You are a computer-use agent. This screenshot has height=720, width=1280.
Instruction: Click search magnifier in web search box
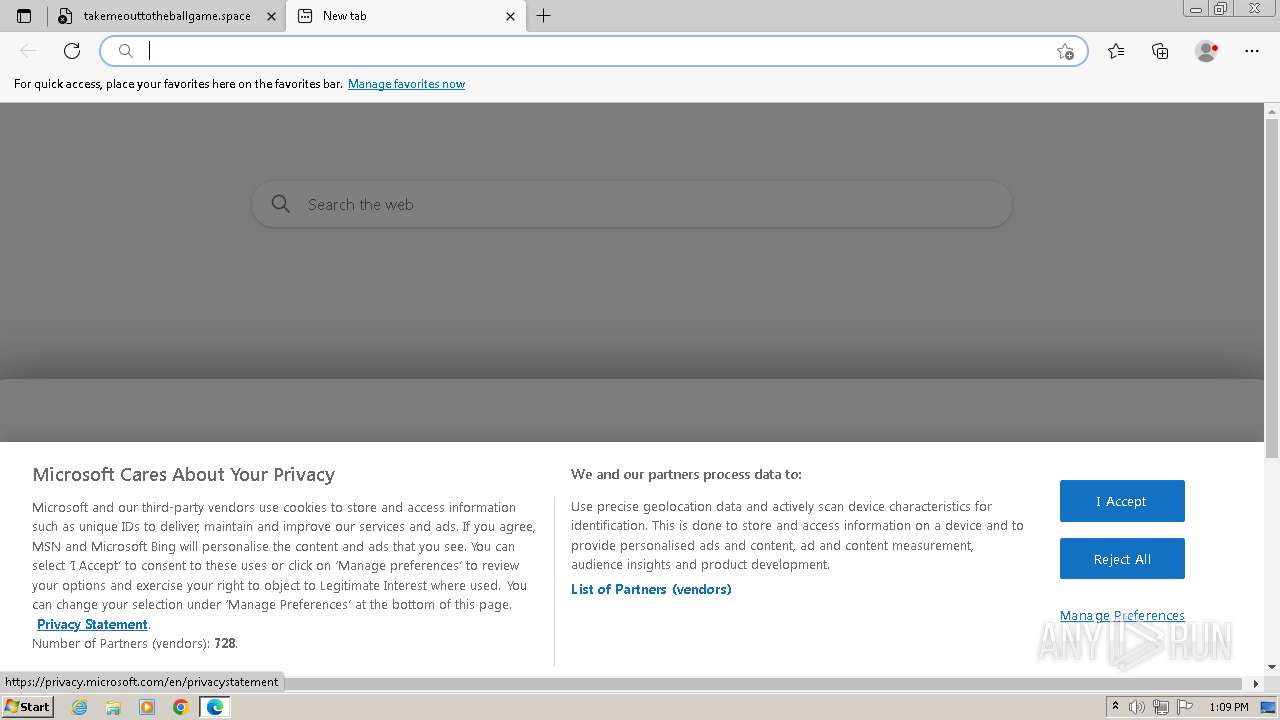tap(281, 204)
